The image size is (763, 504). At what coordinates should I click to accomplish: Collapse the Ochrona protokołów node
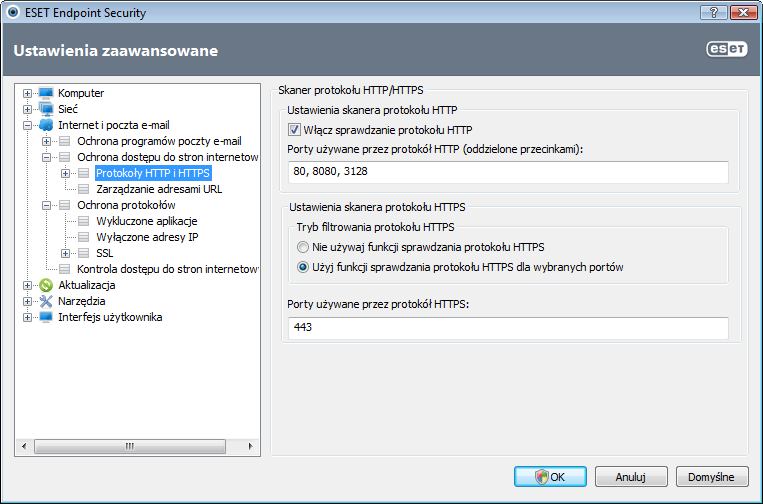[x=46, y=205]
